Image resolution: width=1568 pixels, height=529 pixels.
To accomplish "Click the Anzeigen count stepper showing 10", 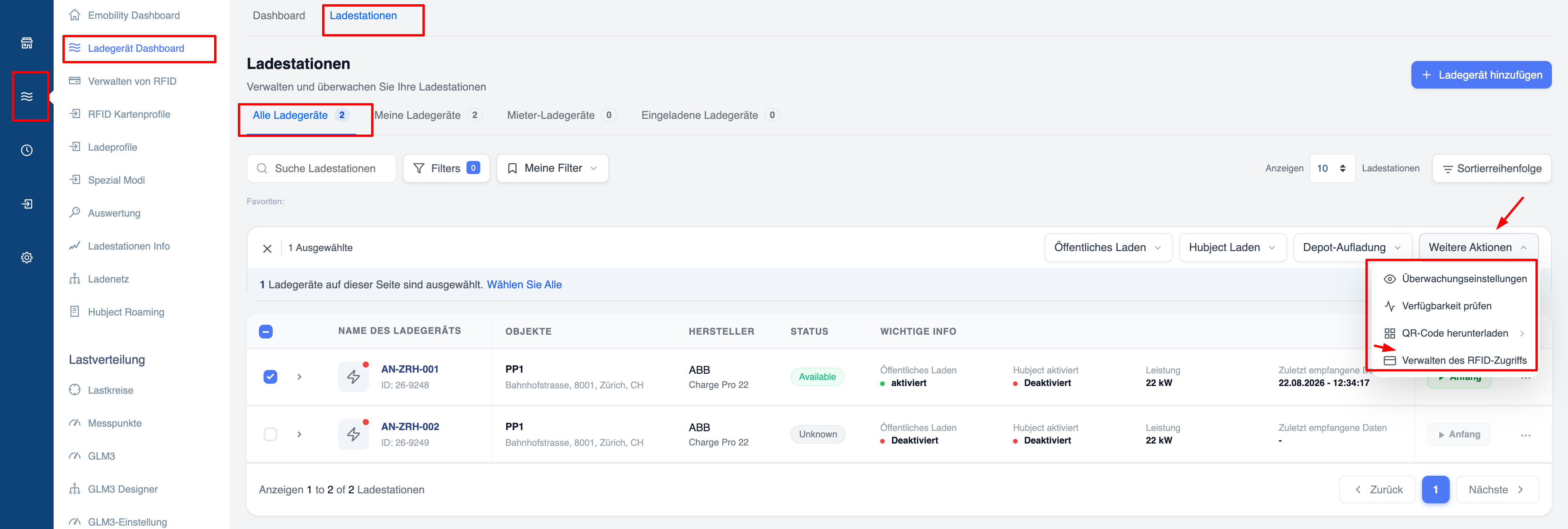I will point(1332,168).
